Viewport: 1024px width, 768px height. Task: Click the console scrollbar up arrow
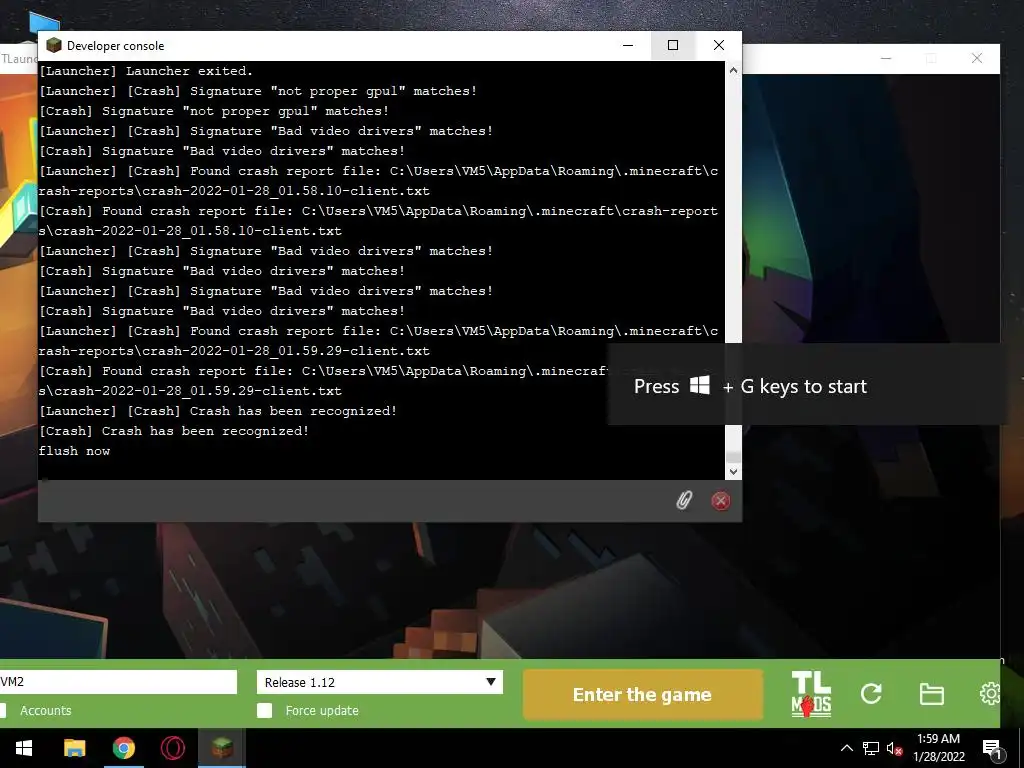[x=733, y=70]
